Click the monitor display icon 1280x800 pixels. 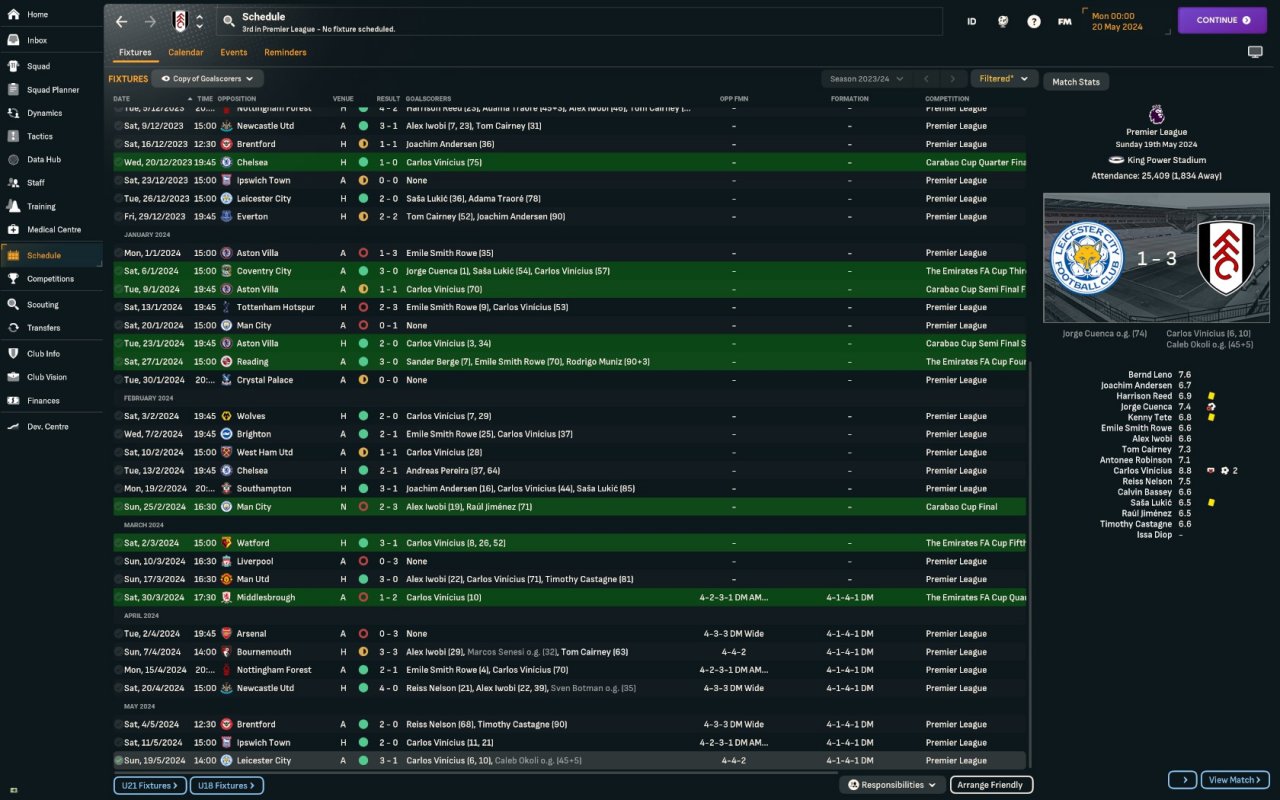click(1255, 52)
